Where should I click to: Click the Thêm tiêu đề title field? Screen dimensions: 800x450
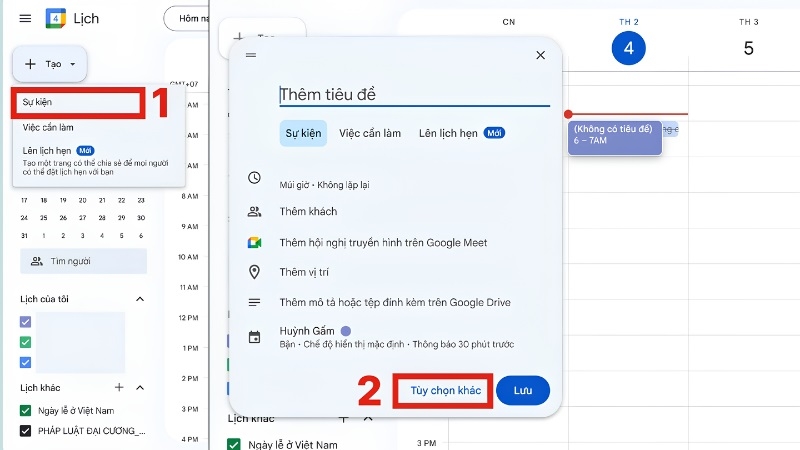[414, 95]
